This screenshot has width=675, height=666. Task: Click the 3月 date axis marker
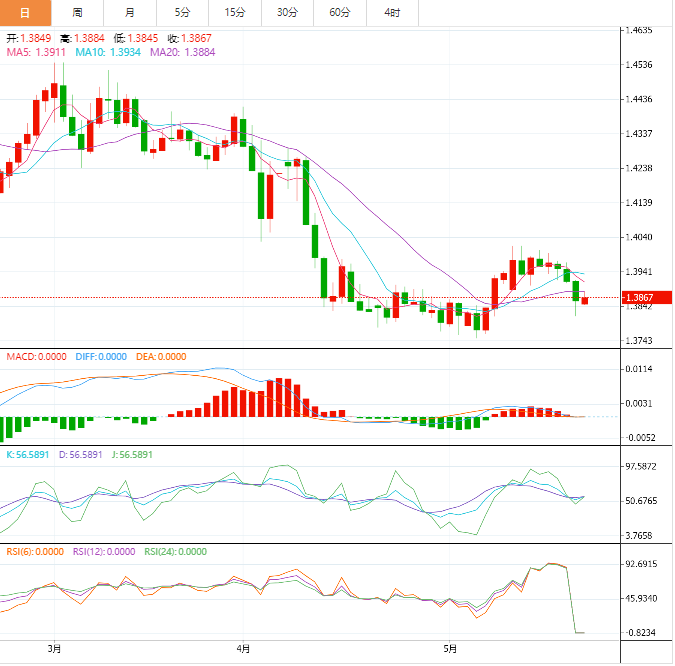pos(54,649)
